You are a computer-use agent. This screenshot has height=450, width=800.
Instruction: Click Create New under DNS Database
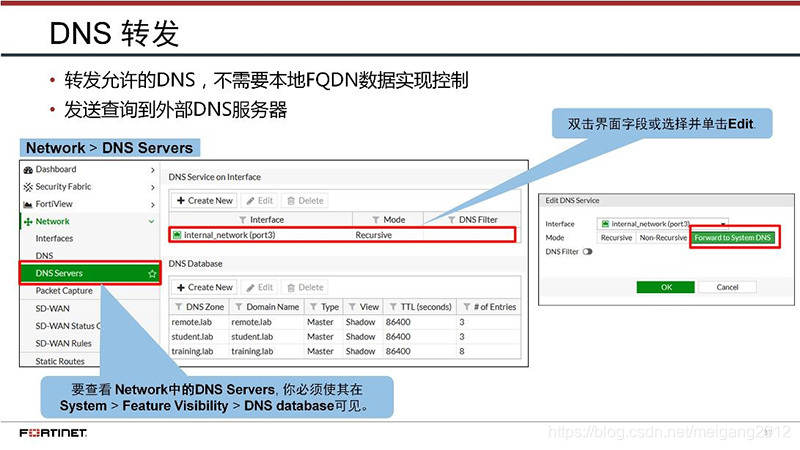(205, 288)
